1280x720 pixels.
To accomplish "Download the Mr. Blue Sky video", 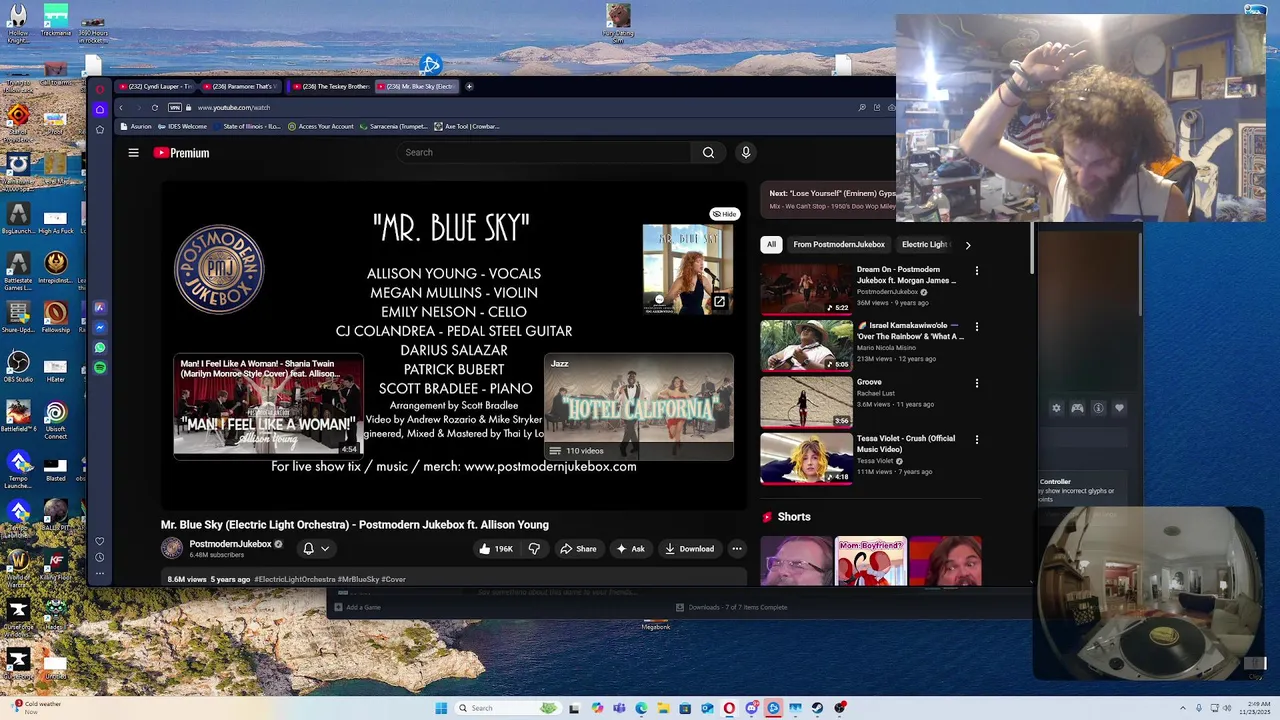I will (x=689, y=548).
